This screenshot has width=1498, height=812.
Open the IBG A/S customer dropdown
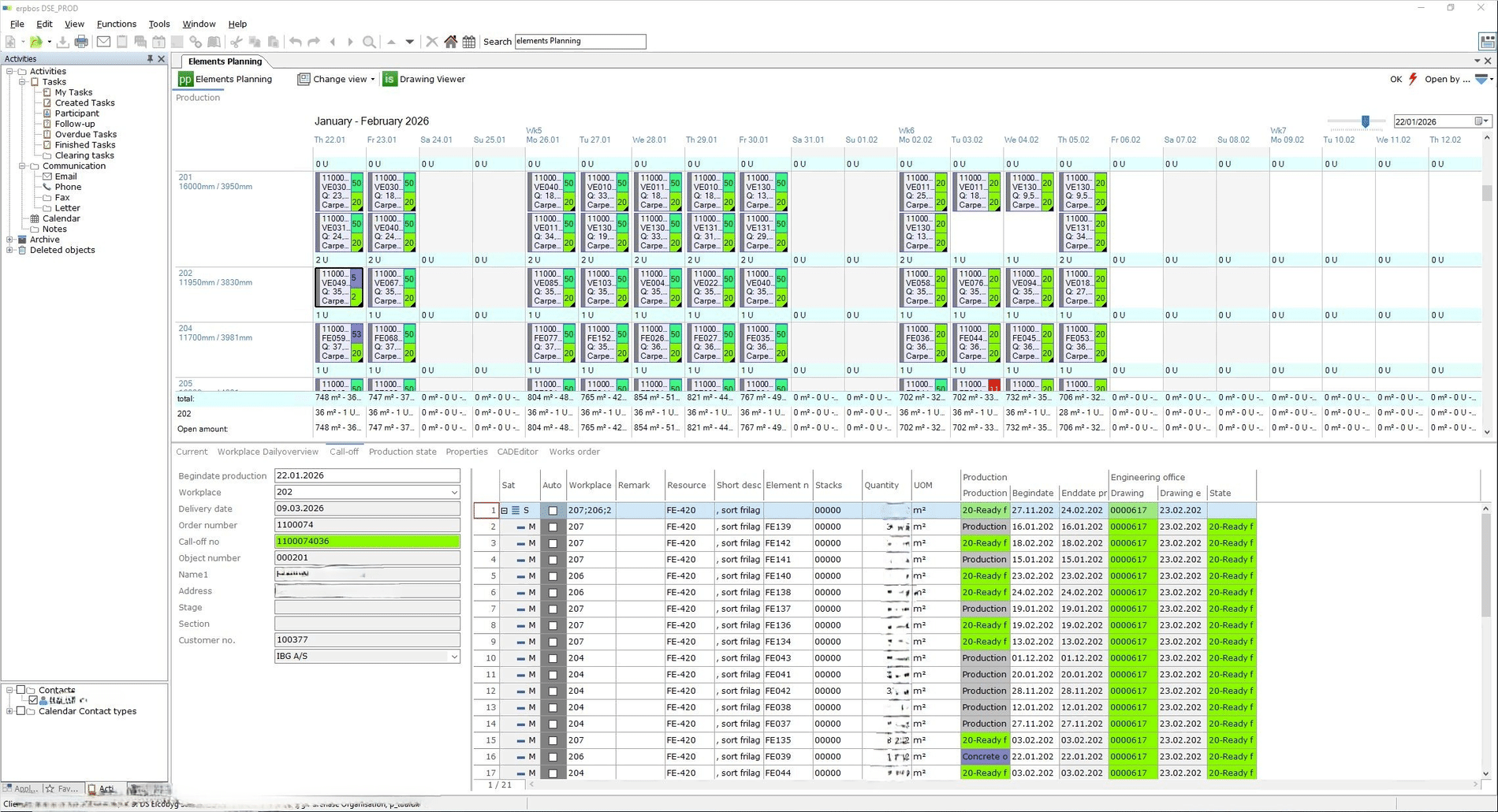point(454,656)
